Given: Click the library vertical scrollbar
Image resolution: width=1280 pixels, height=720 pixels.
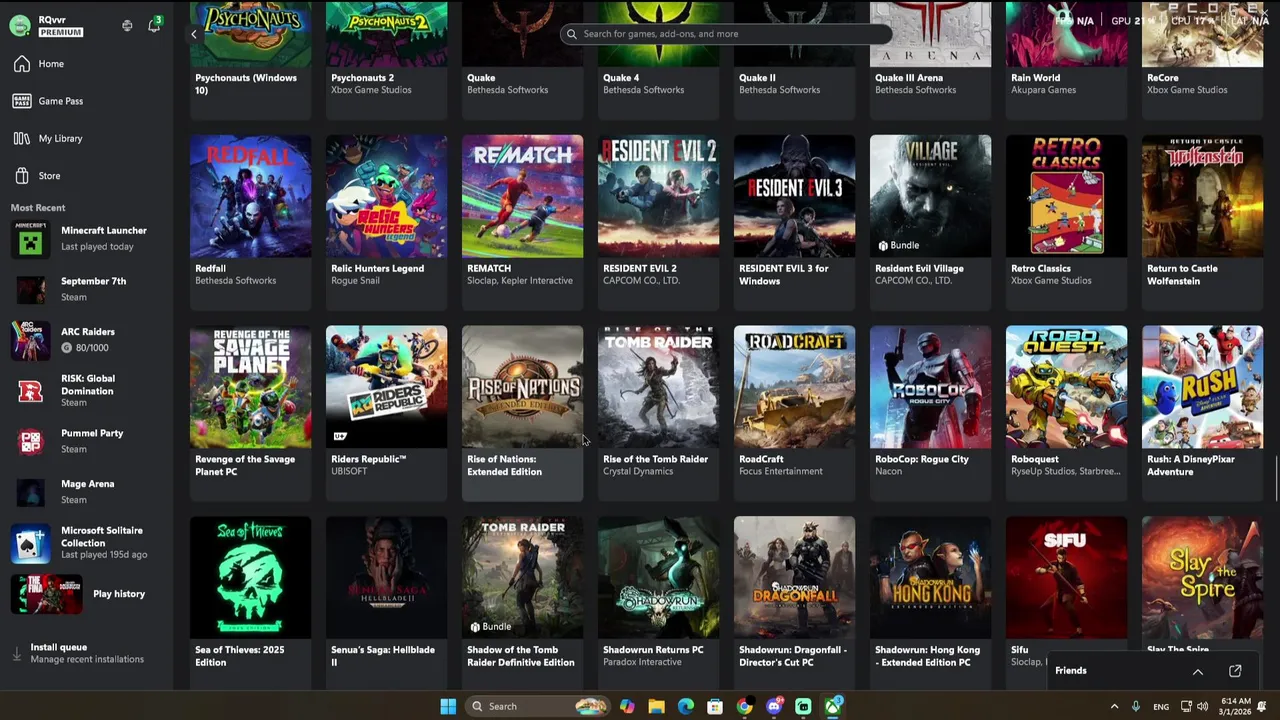Looking at the screenshot, I should click(x=1276, y=478).
